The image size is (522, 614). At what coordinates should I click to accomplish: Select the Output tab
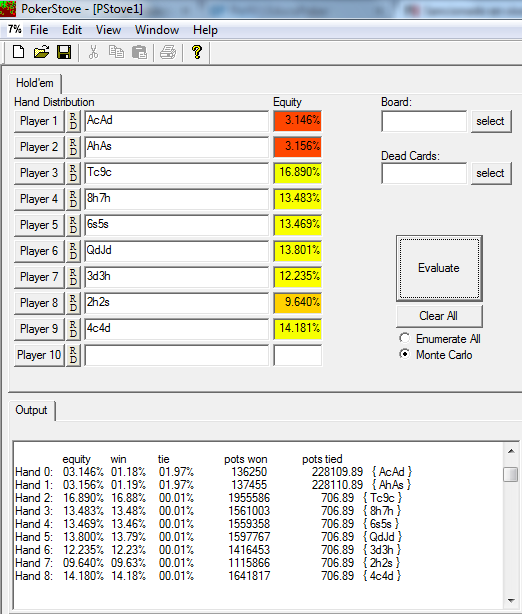point(31,410)
